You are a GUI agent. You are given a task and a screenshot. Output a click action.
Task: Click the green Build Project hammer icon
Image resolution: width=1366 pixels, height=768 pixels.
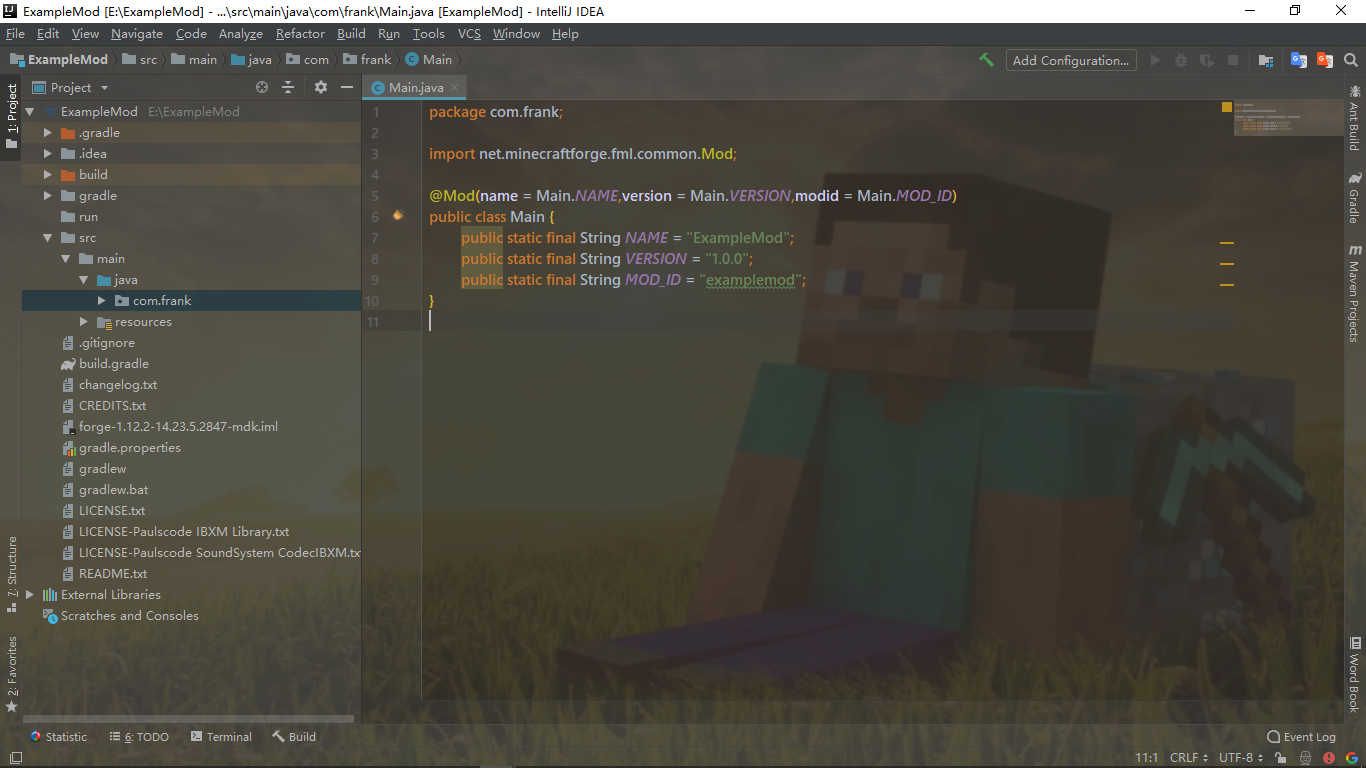tap(987, 60)
